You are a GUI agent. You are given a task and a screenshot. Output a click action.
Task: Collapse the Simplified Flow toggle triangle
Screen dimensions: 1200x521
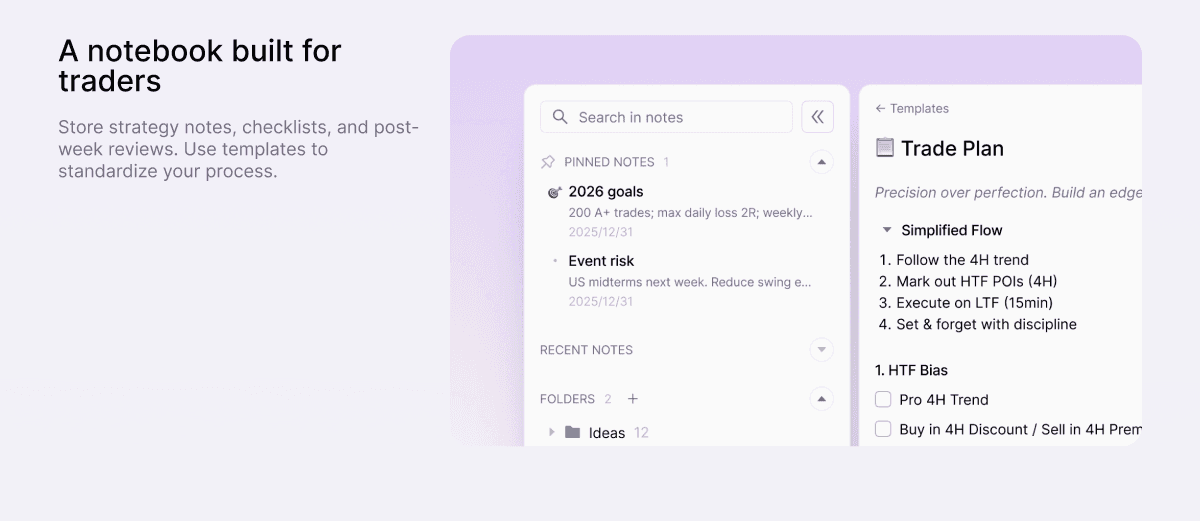point(886,230)
